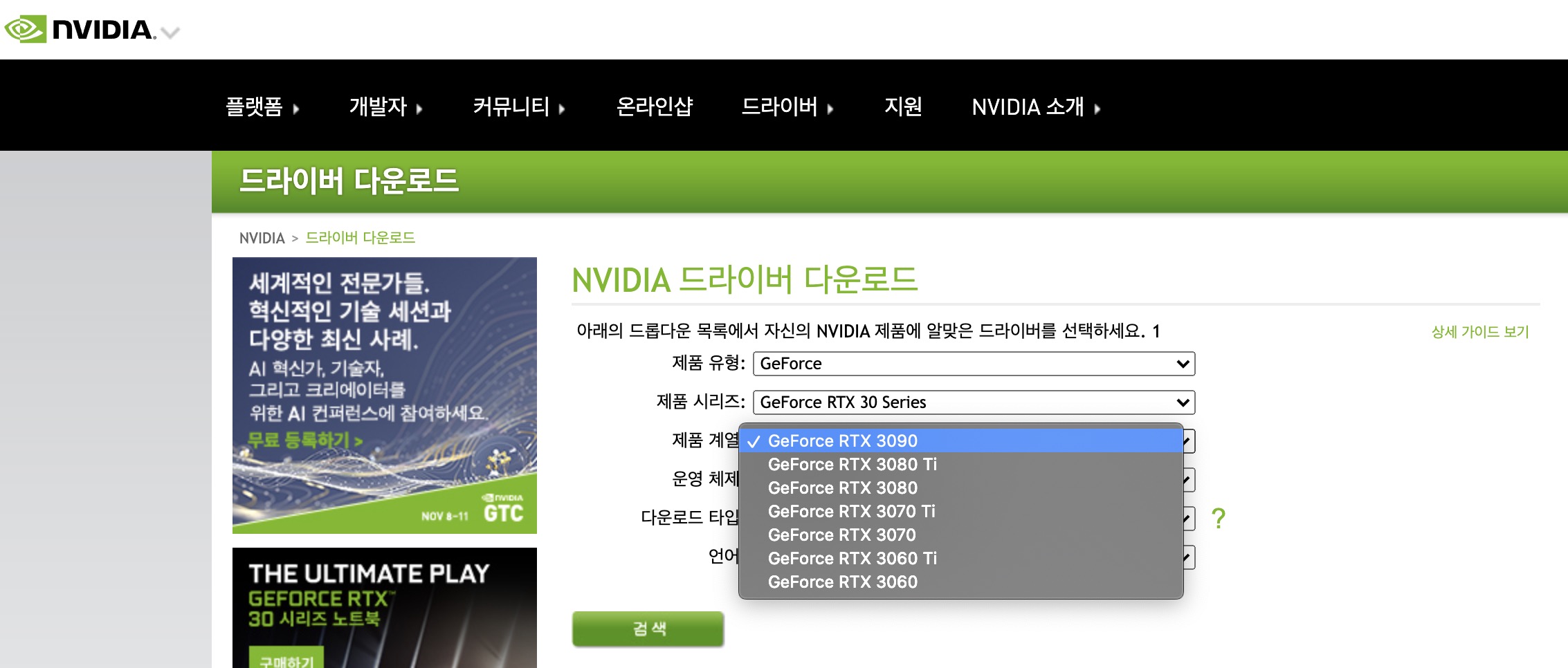Image resolution: width=1568 pixels, height=668 pixels.
Task: Click the green question mark help icon
Action: click(1219, 518)
